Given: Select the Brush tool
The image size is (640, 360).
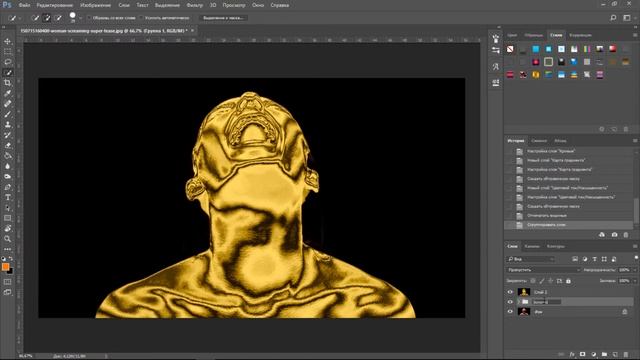Looking at the screenshot, I should coord(8,114).
